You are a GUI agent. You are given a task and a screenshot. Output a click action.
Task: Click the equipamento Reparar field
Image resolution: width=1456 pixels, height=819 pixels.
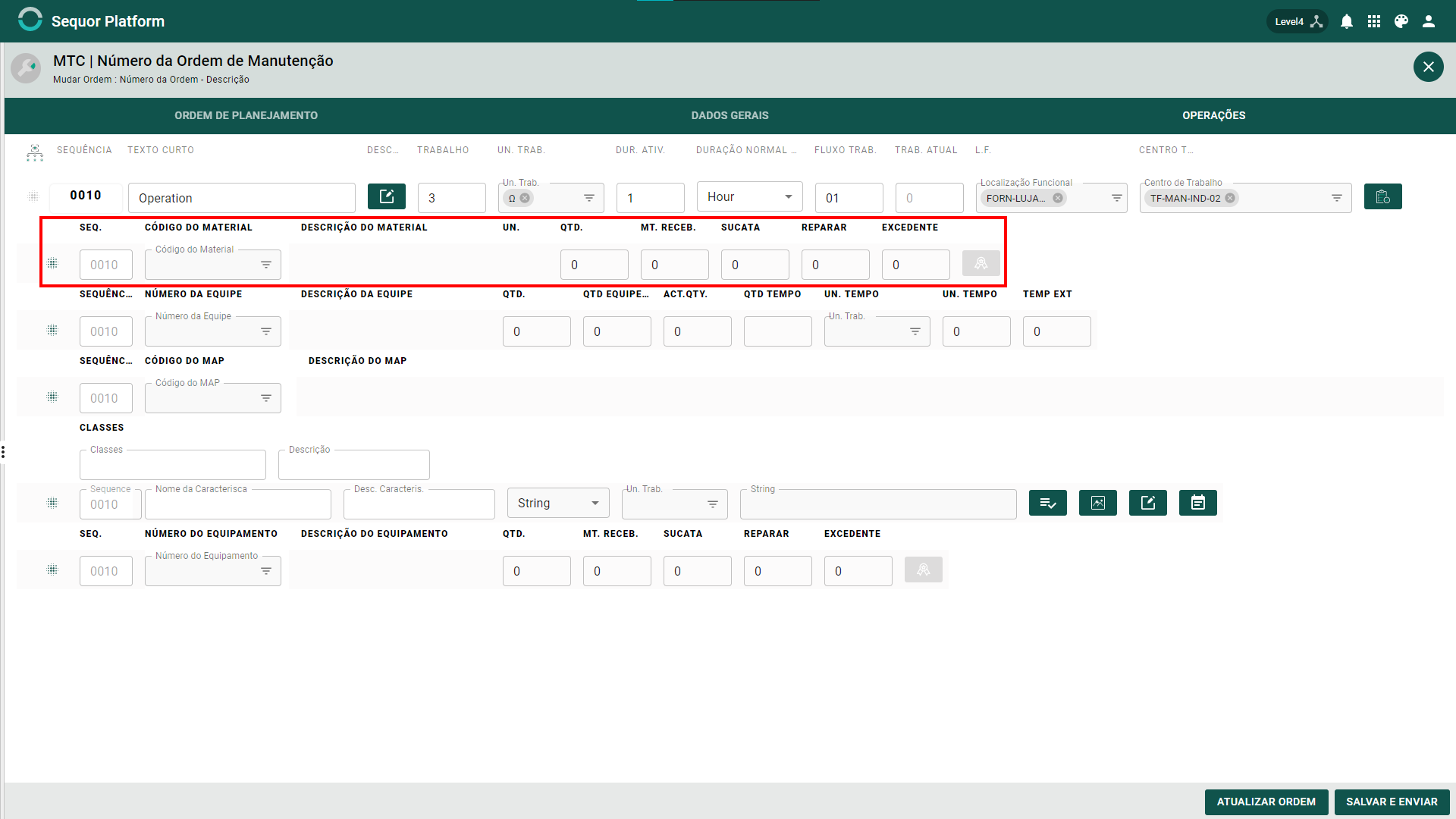click(x=778, y=571)
